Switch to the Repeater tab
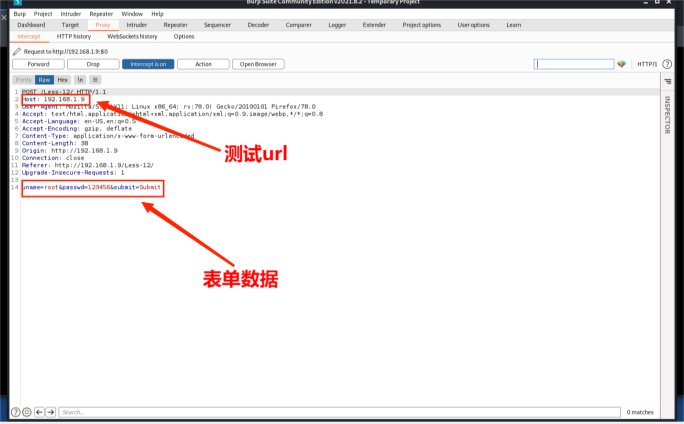The height and width of the screenshot is (424, 684). pyautogui.click(x=175, y=25)
